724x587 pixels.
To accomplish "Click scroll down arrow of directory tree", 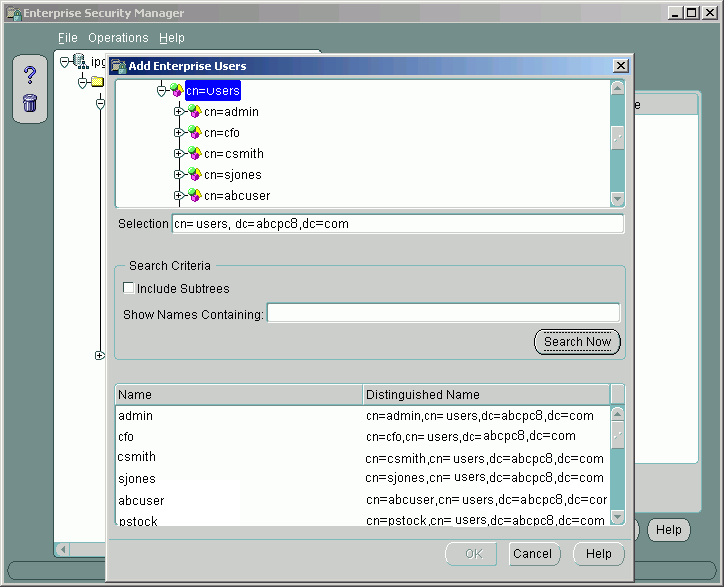I will point(617,199).
